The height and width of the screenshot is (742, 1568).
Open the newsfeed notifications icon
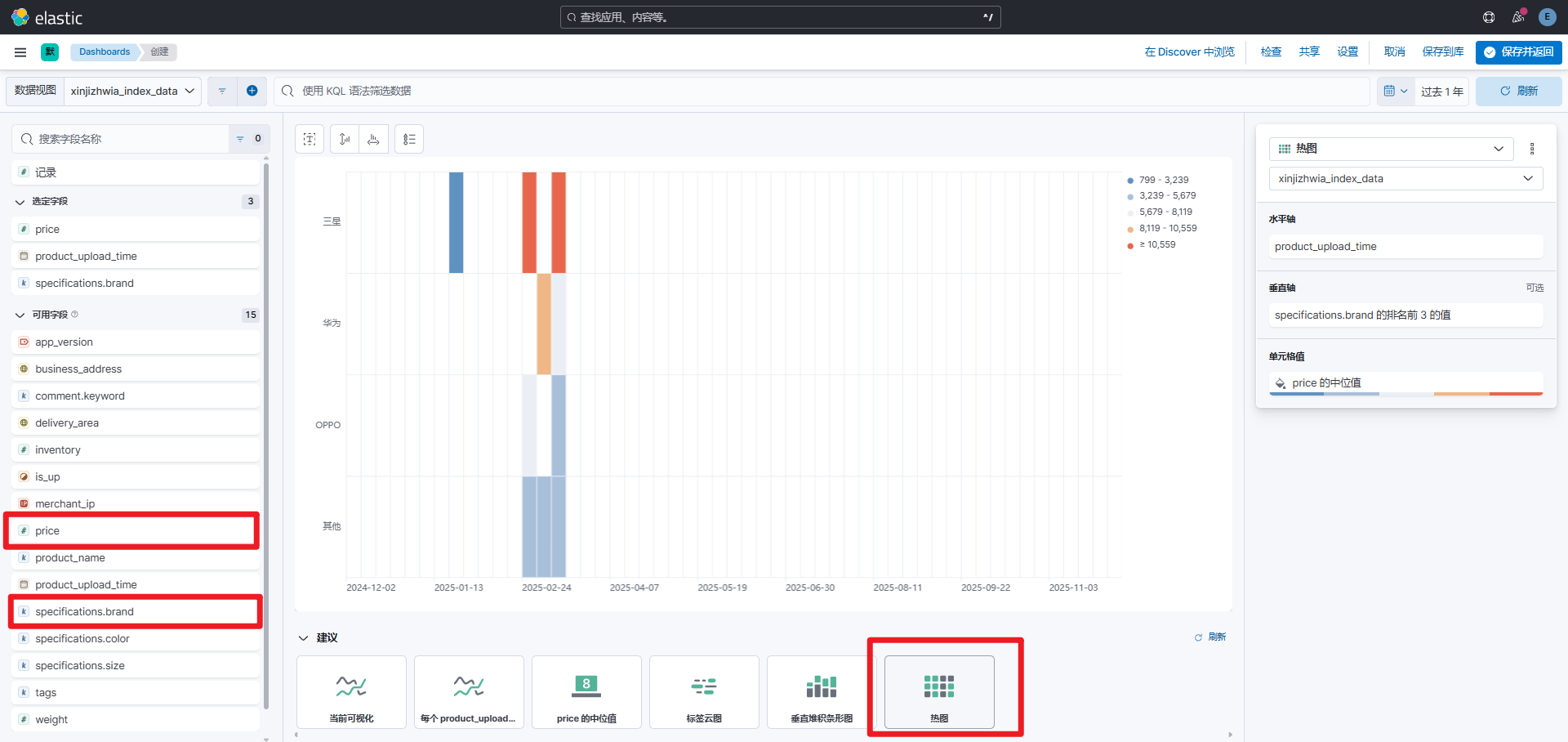(1518, 17)
